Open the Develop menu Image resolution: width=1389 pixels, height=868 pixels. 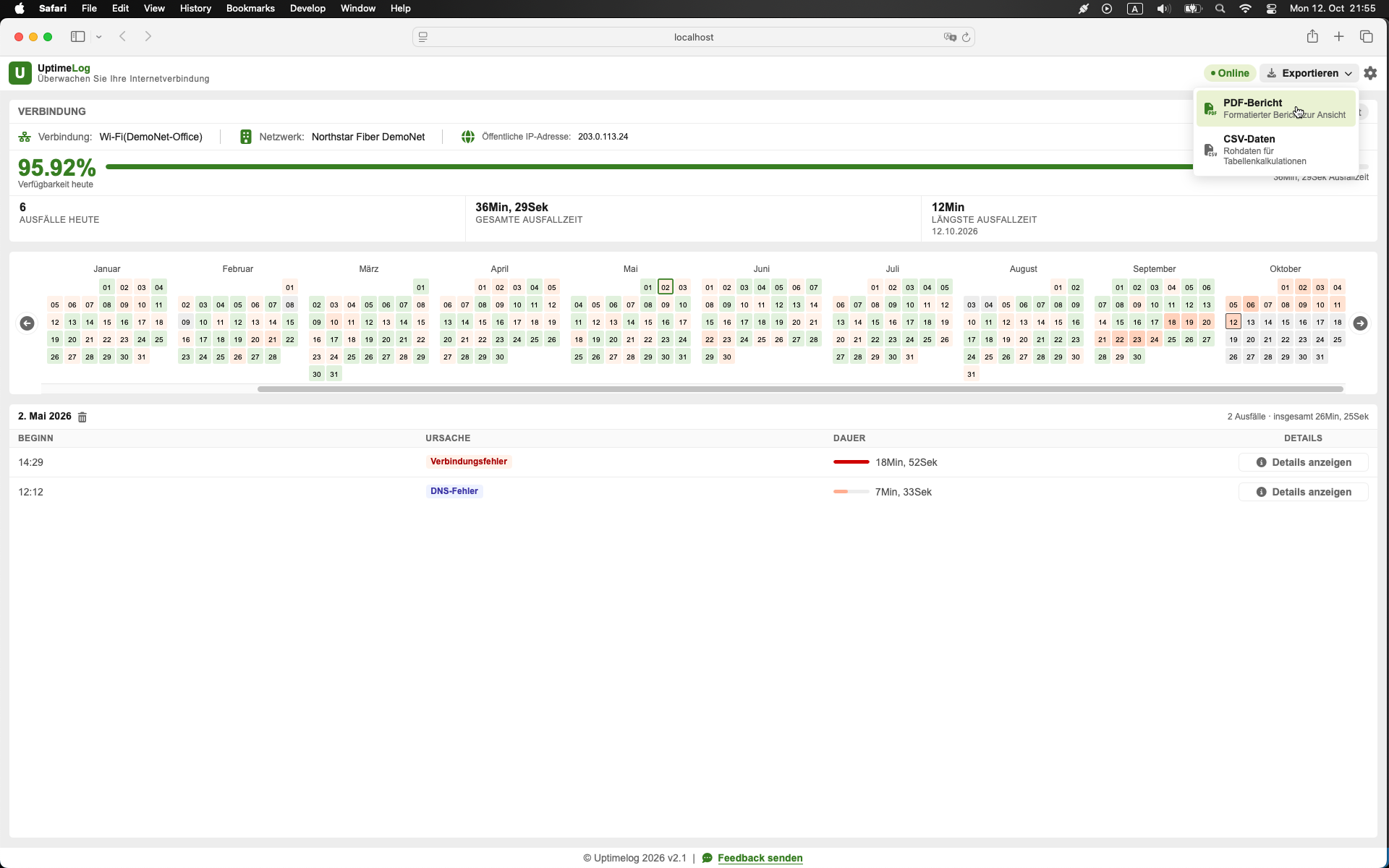[x=307, y=9]
